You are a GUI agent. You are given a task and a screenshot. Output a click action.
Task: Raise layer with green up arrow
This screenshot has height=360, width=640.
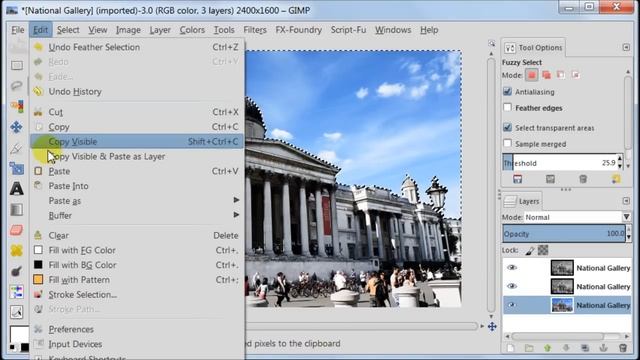click(x=547, y=348)
